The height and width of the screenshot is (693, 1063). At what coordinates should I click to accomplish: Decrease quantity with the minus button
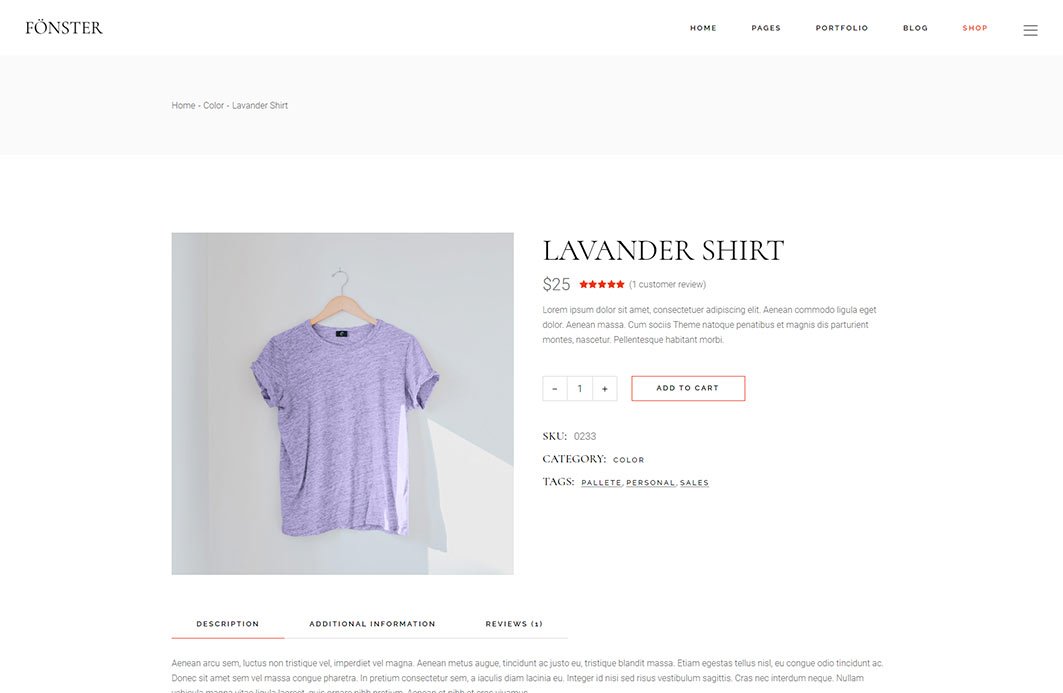tap(555, 389)
